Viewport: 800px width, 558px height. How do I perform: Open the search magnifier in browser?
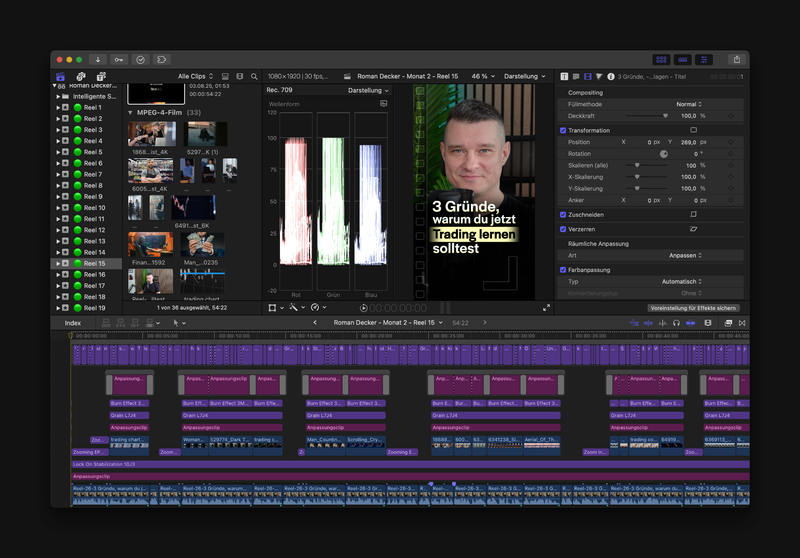255,76
